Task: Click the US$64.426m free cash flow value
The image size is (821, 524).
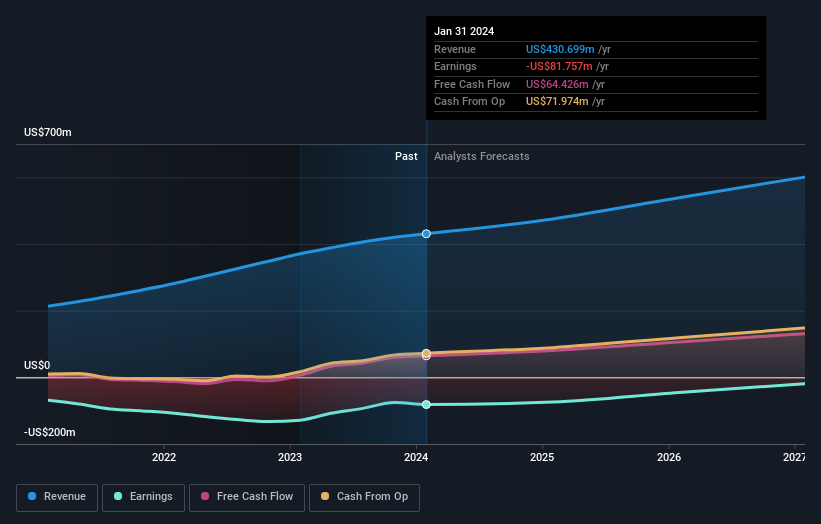Action: 557,84
